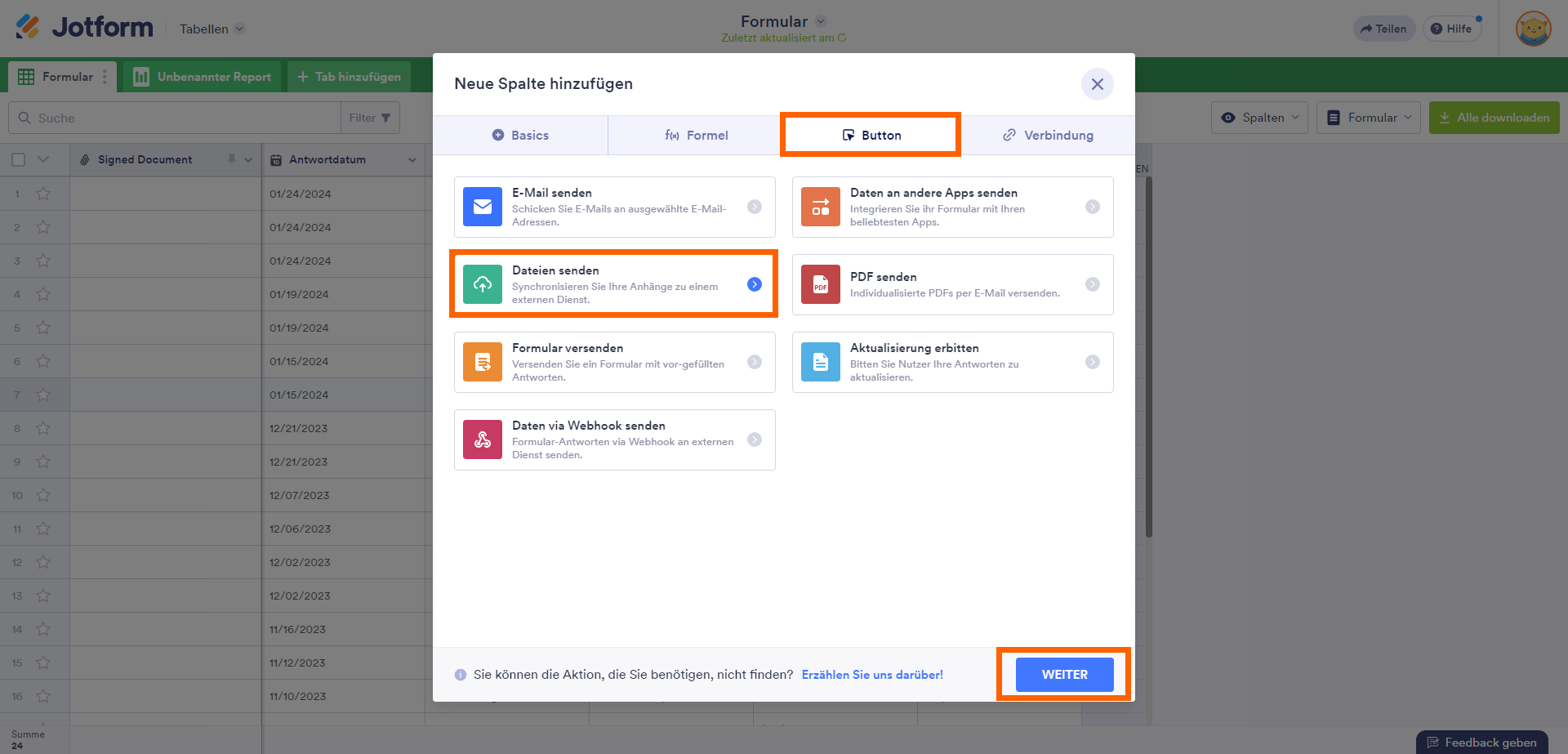Toggle the select-all rows checkbox
This screenshot has width=1568, height=754.
tap(19, 160)
